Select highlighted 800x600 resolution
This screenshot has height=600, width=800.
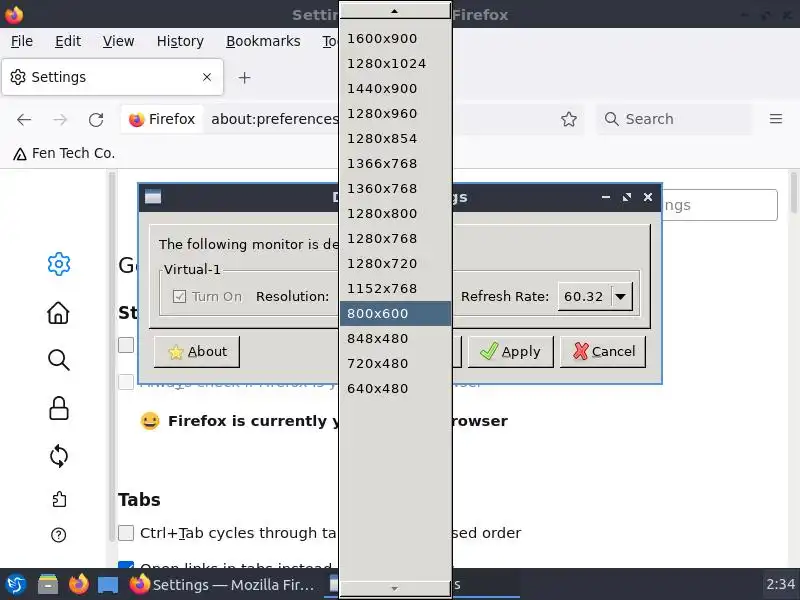[395, 314]
